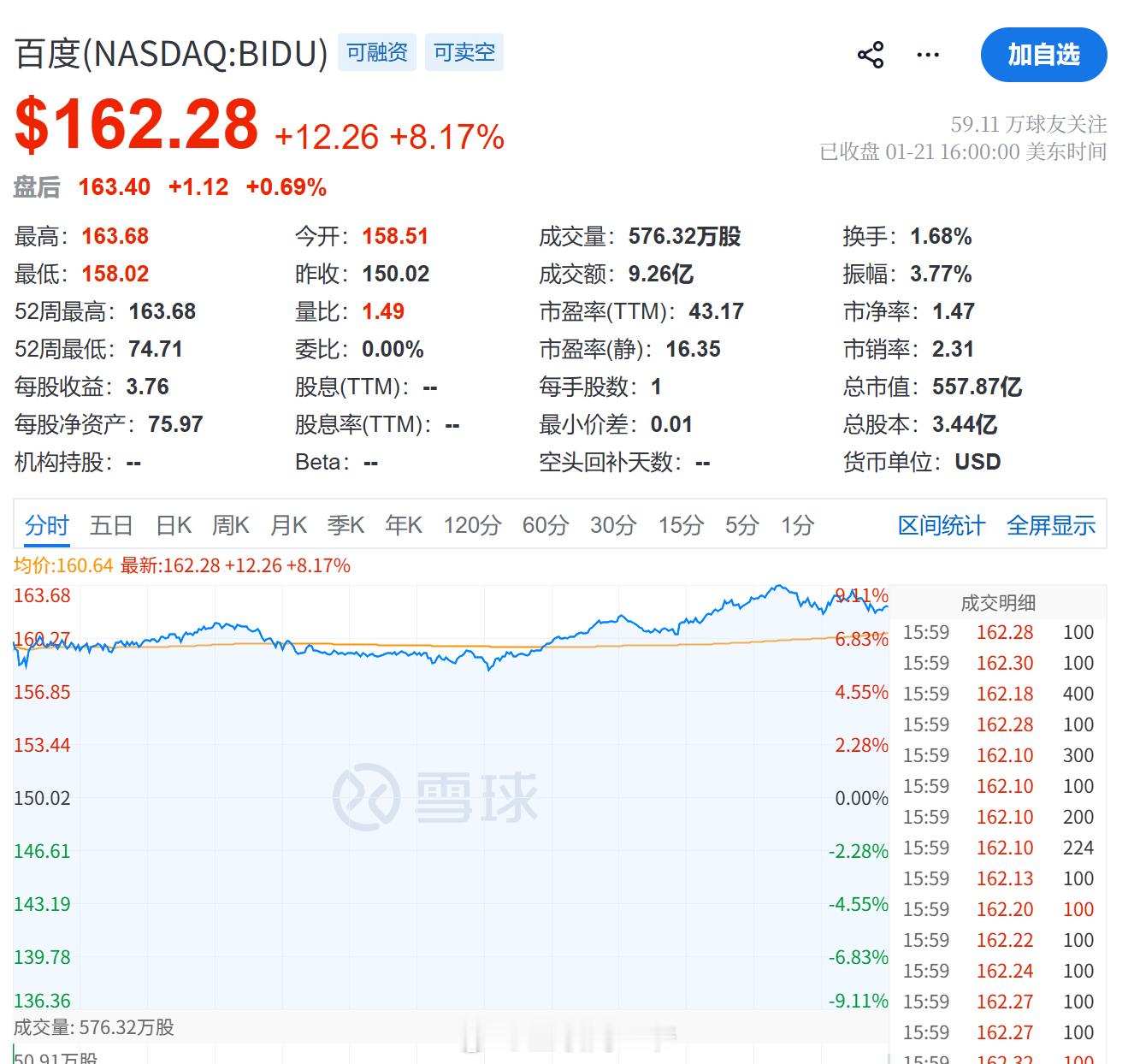The width and height of the screenshot is (1134, 1064).
Task: Click the trade row with price 162.24
Action: (x=998, y=972)
